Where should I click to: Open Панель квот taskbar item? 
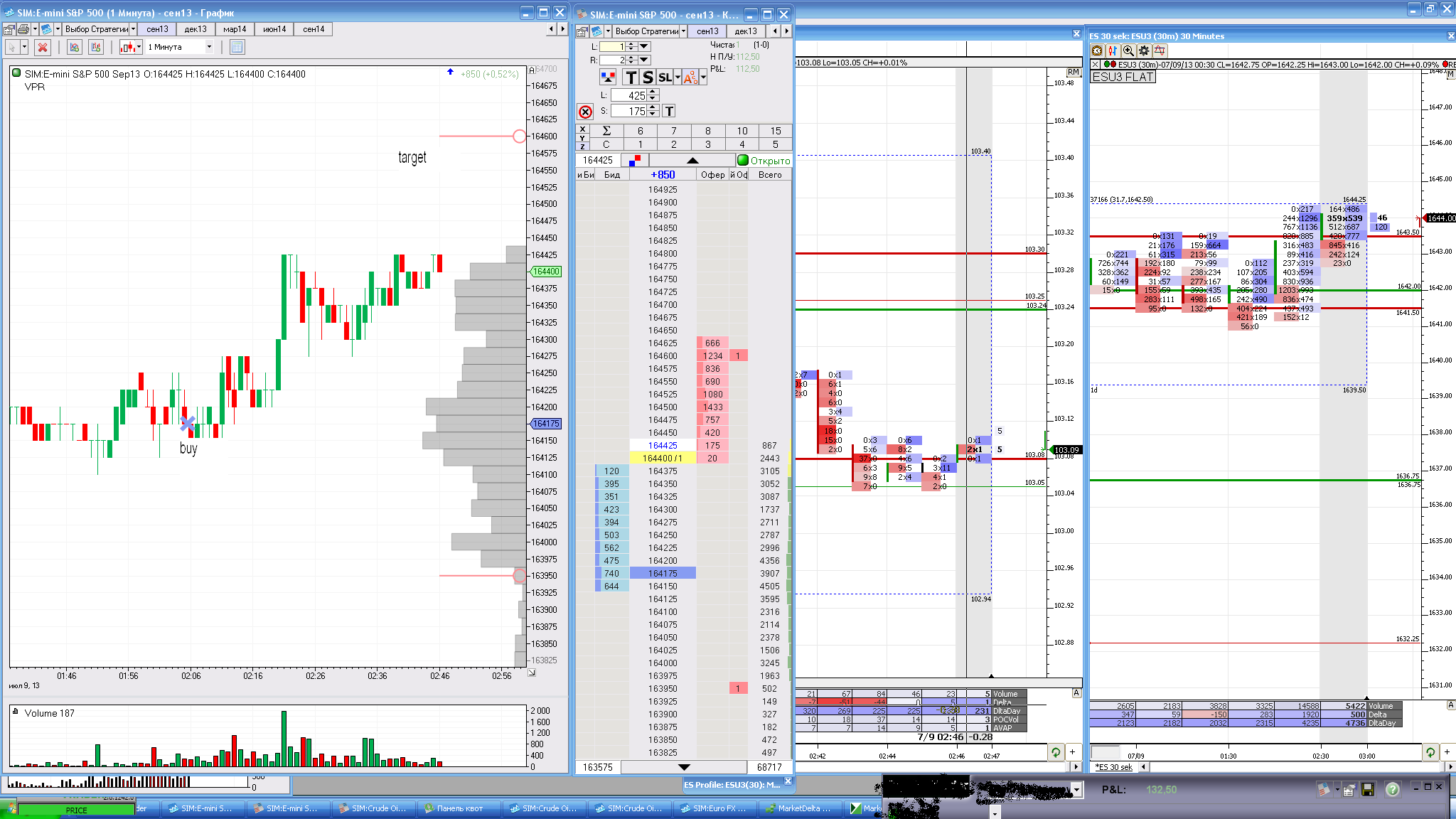pos(459,808)
